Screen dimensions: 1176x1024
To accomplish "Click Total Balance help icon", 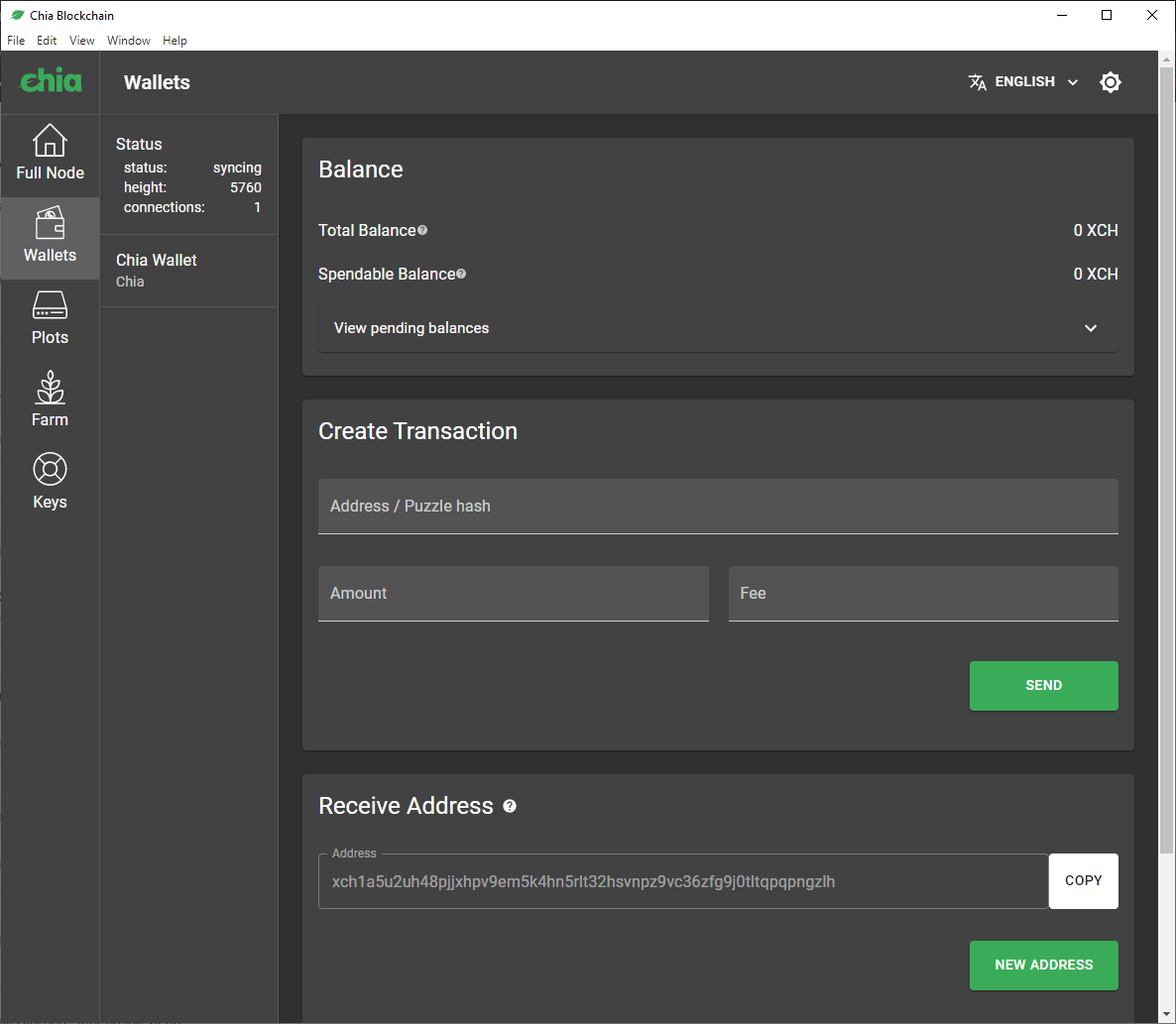I will pyautogui.click(x=422, y=230).
